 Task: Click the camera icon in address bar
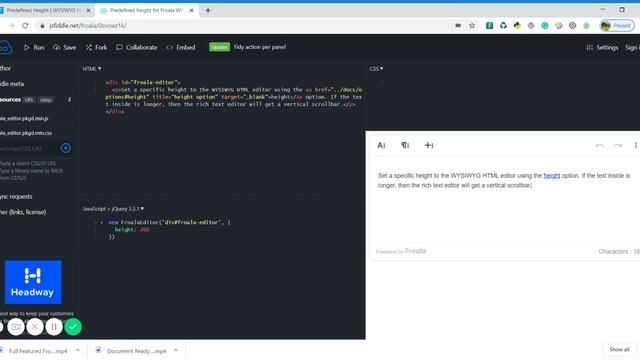tap(458, 25)
